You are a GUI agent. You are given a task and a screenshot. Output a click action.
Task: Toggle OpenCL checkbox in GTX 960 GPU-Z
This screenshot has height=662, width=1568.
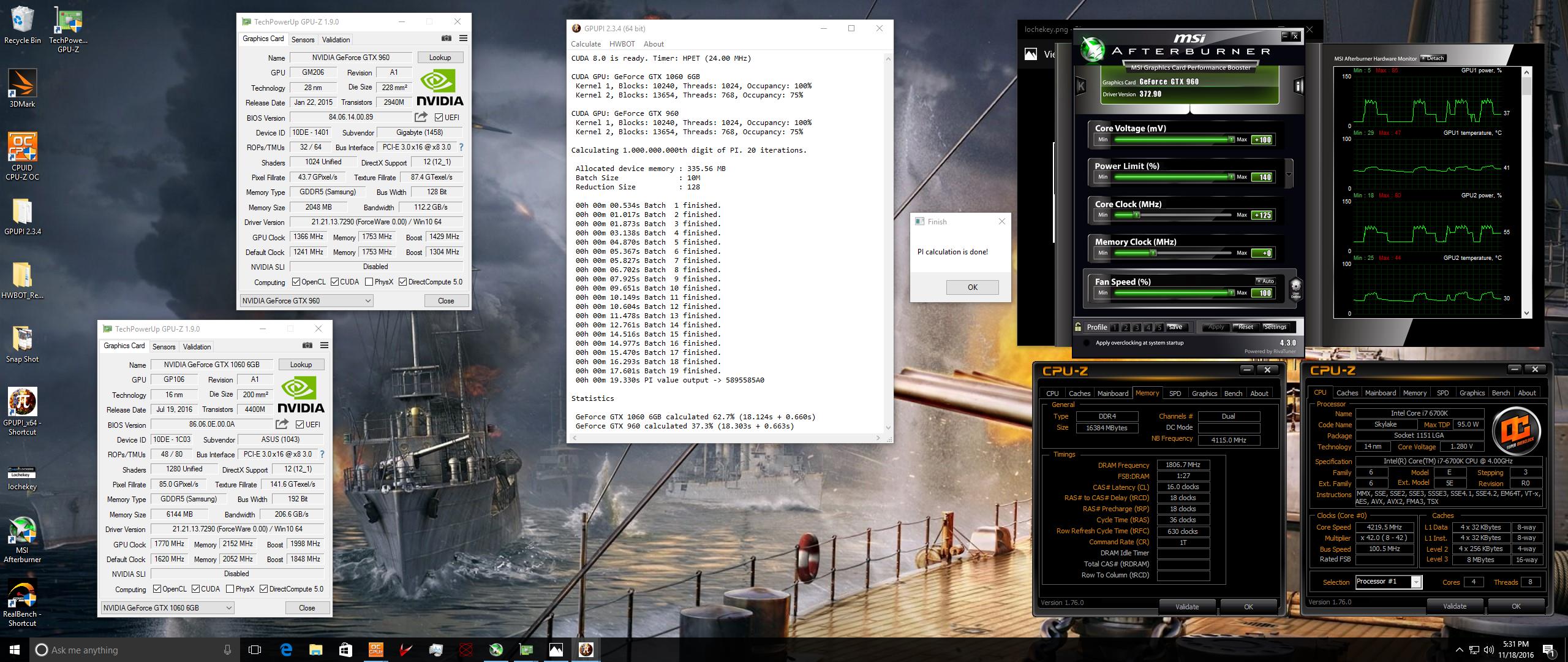296,282
